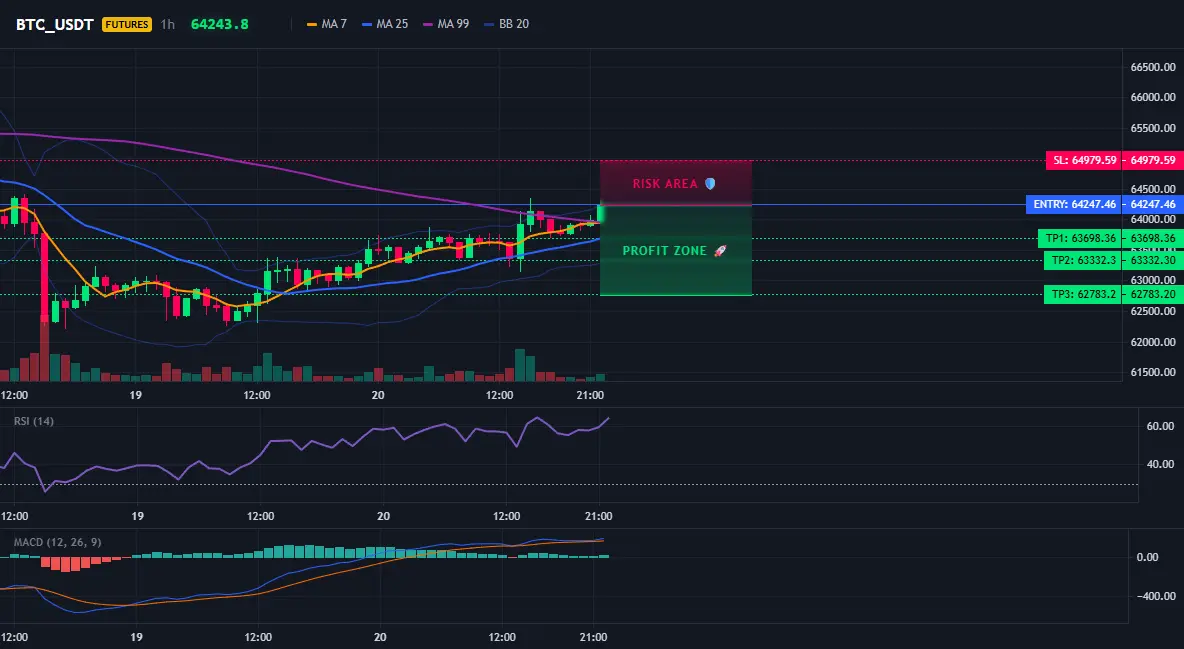Click the 62783.20 price axis tag
1184x649 pixels.
pyautogui.click(x=1153, y=294)
